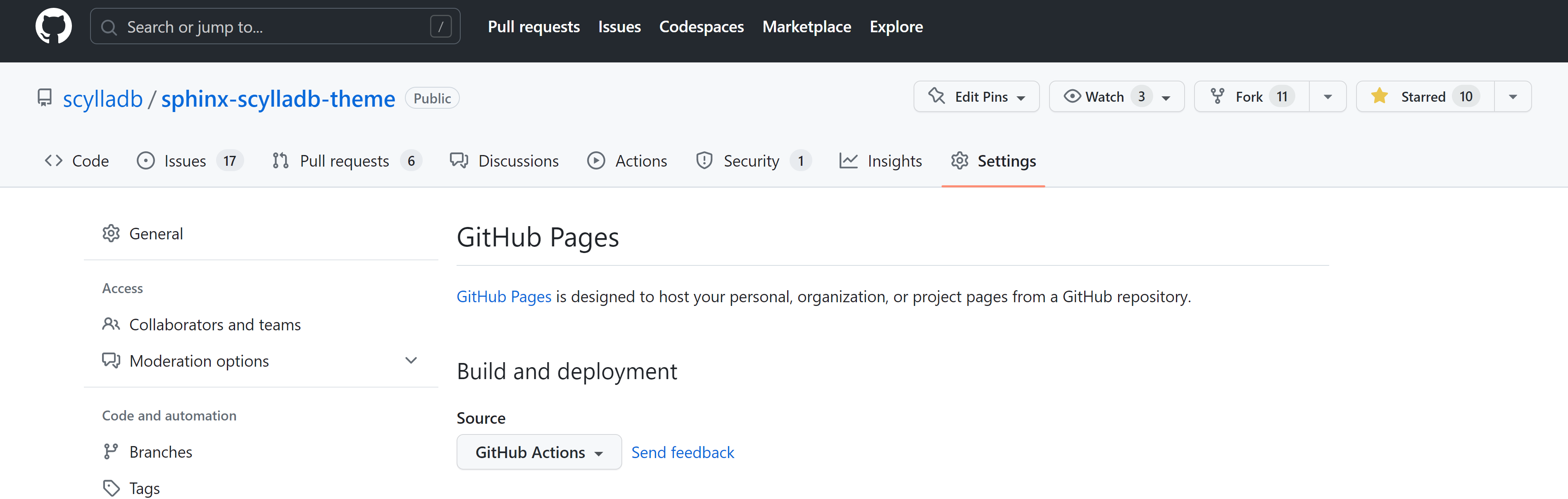Screen dimensions: 1568x499
Task: Open the Starred options dropdown arrow
Action: [1513, 96]
